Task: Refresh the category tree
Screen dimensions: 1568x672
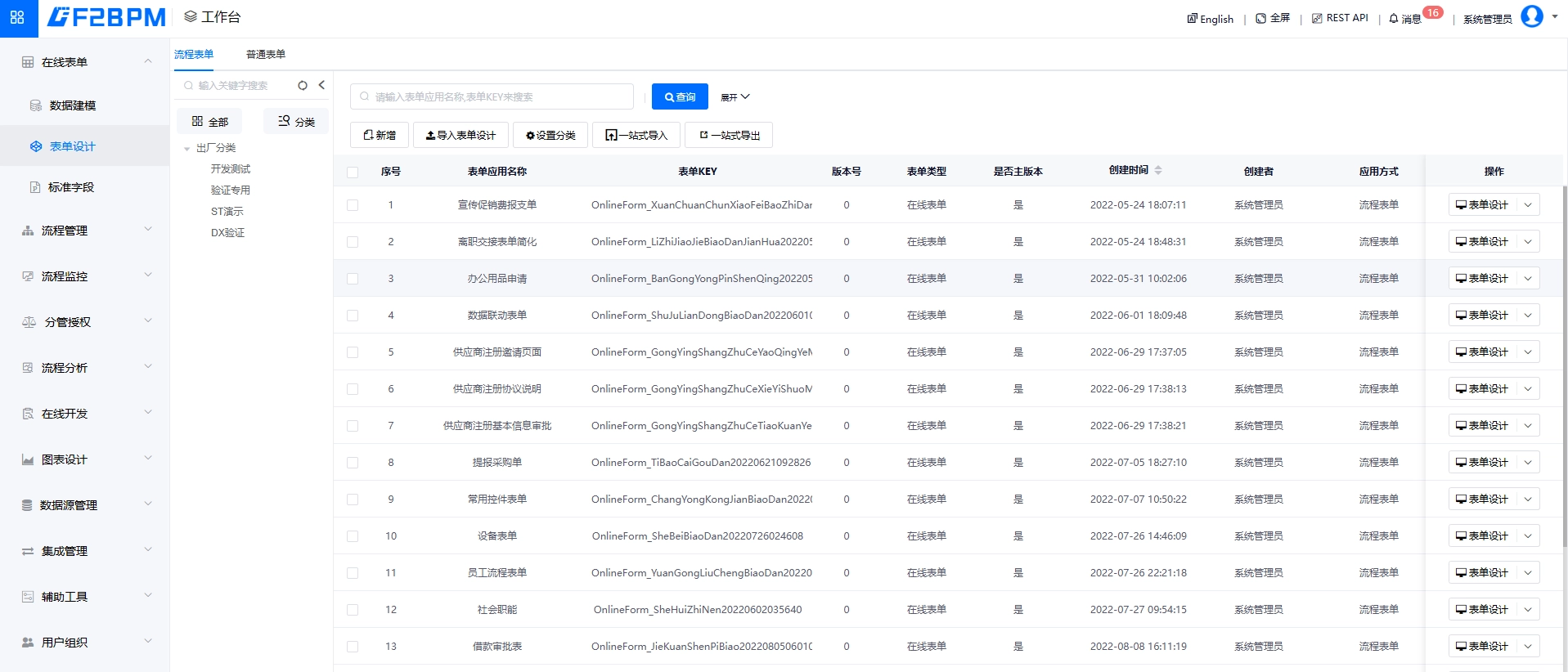Action: [303, 85]
